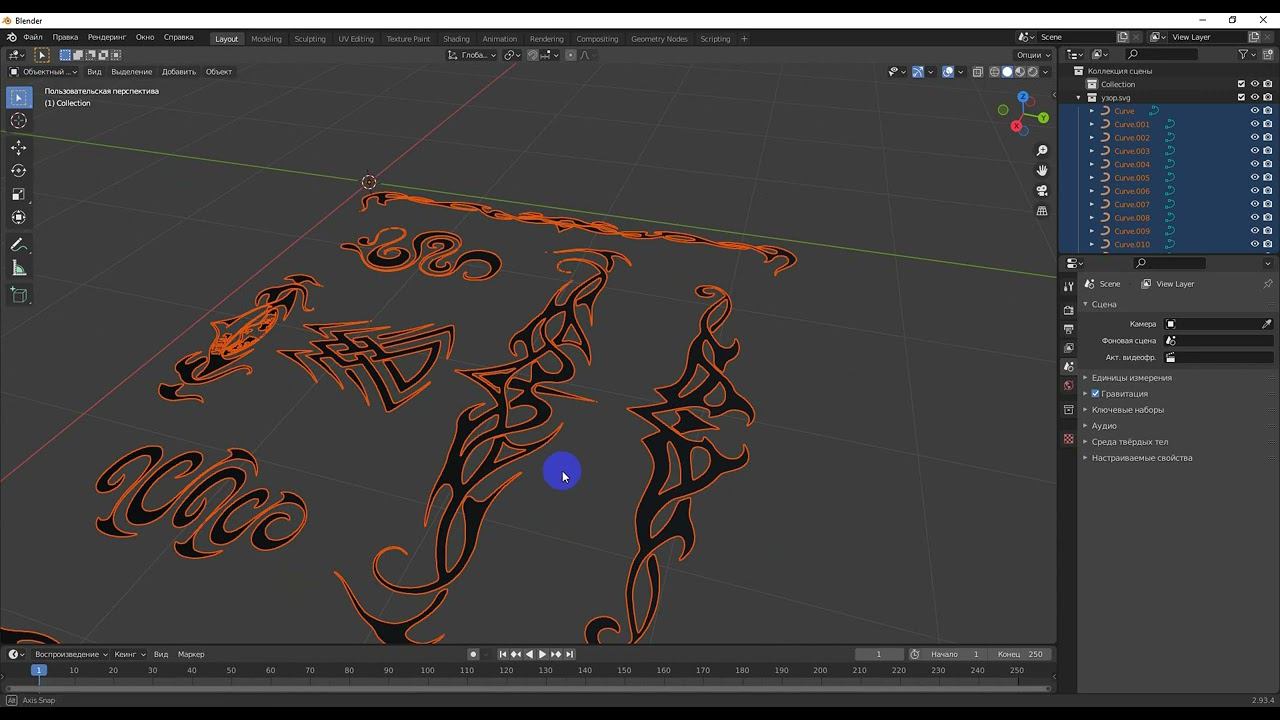This screenshot has height=720, width=1280.
Task: Expand the Curve.005 tree item
Action: pos(1092,178)
